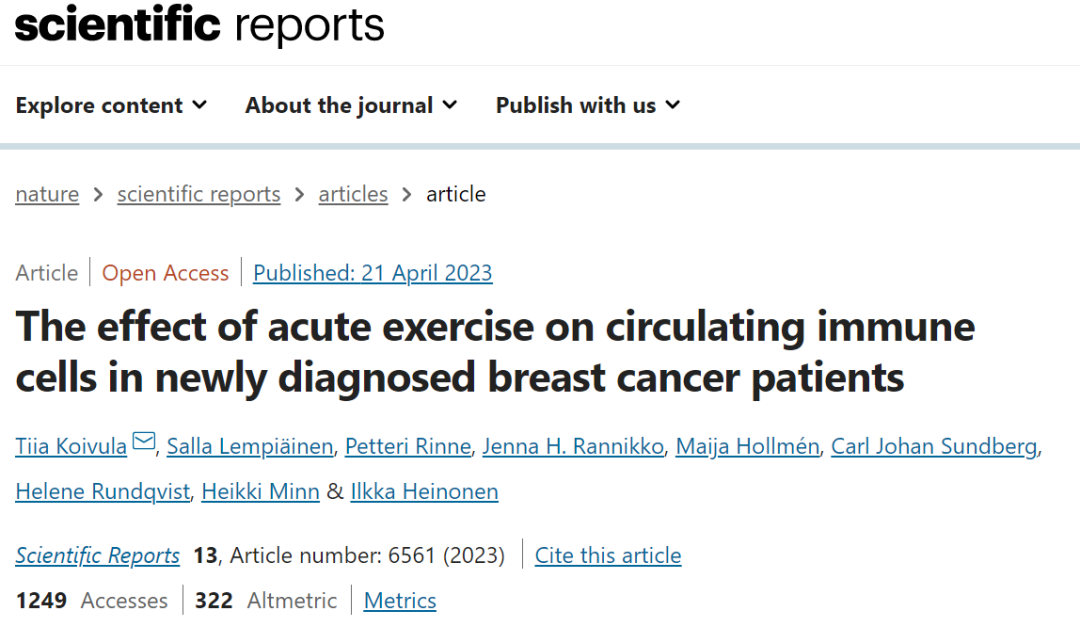Go to nature breadcrumb link
The height and width of the screenshot is (627, 1080).
pyautogui.click(x=47, y=194)
